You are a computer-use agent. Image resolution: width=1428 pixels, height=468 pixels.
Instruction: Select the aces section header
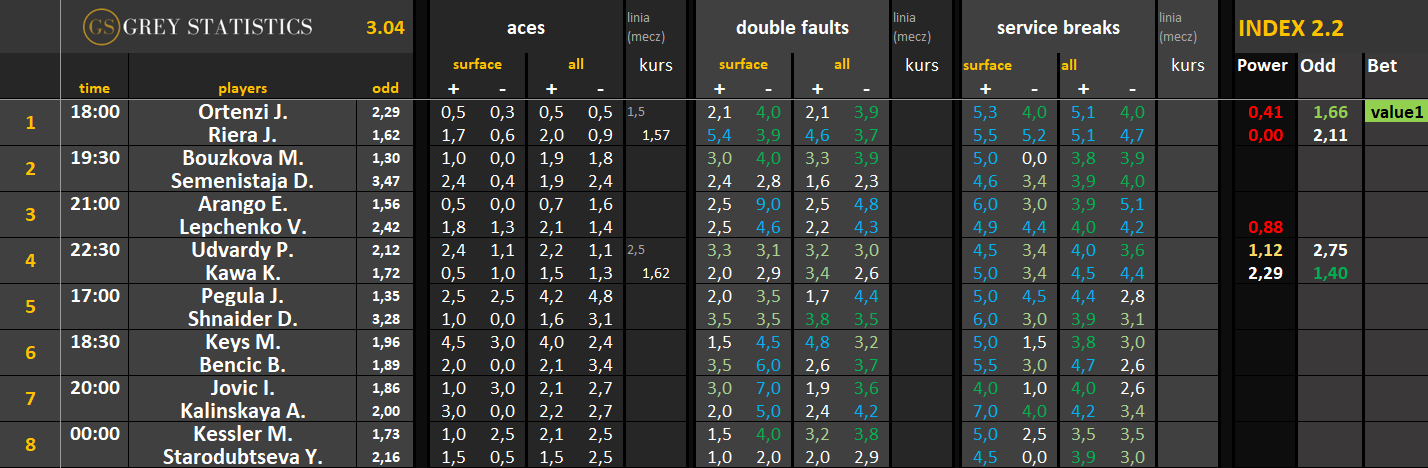pyautogui.click(x=526, y=28)
